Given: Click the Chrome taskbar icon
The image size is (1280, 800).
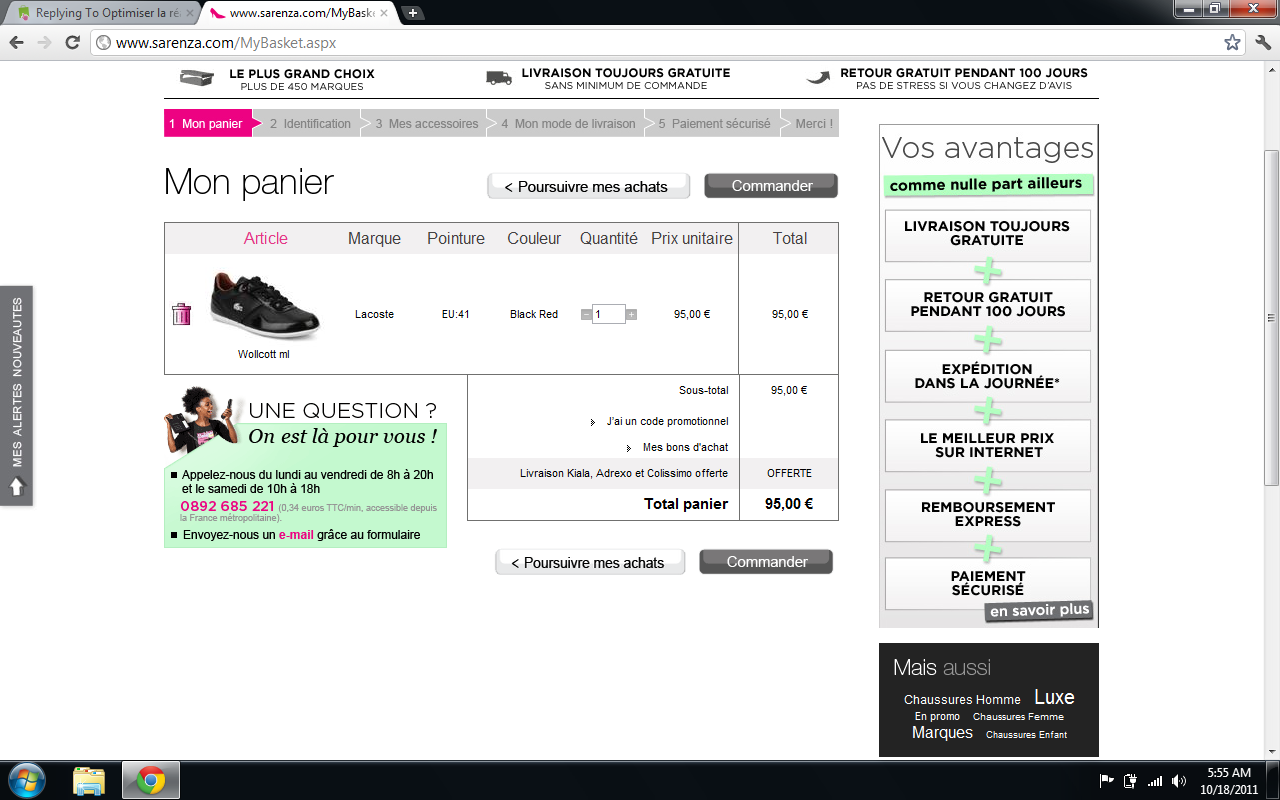Looking at the screenshot, I should (x=151, y=780).
